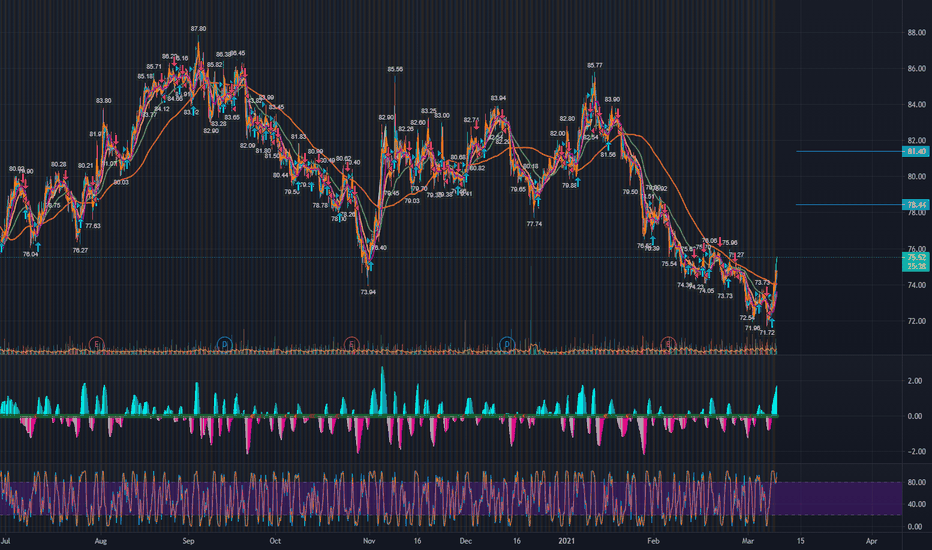
Task: Click the 78.78 pivot low label
Action: click(x=320, y=205)
